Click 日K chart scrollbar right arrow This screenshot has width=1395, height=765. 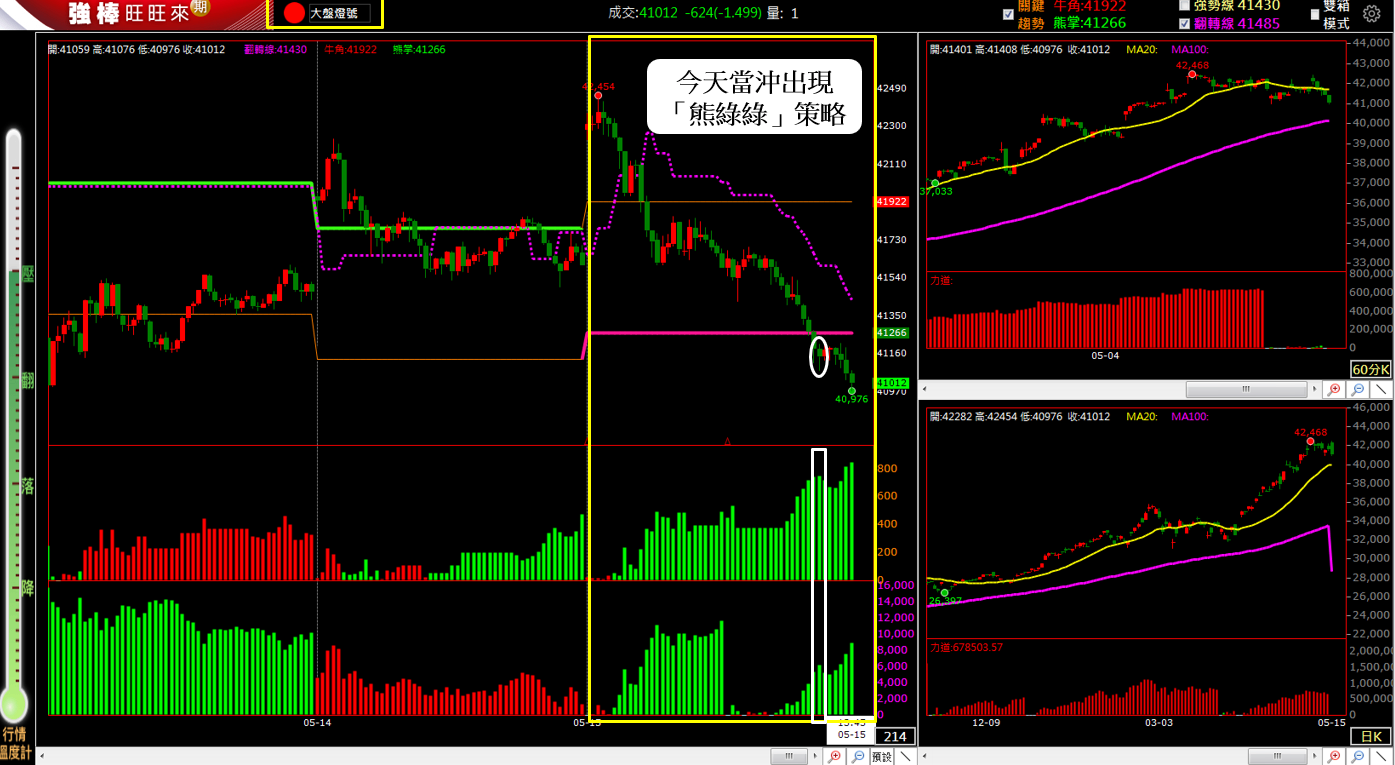click(1314, 757)
